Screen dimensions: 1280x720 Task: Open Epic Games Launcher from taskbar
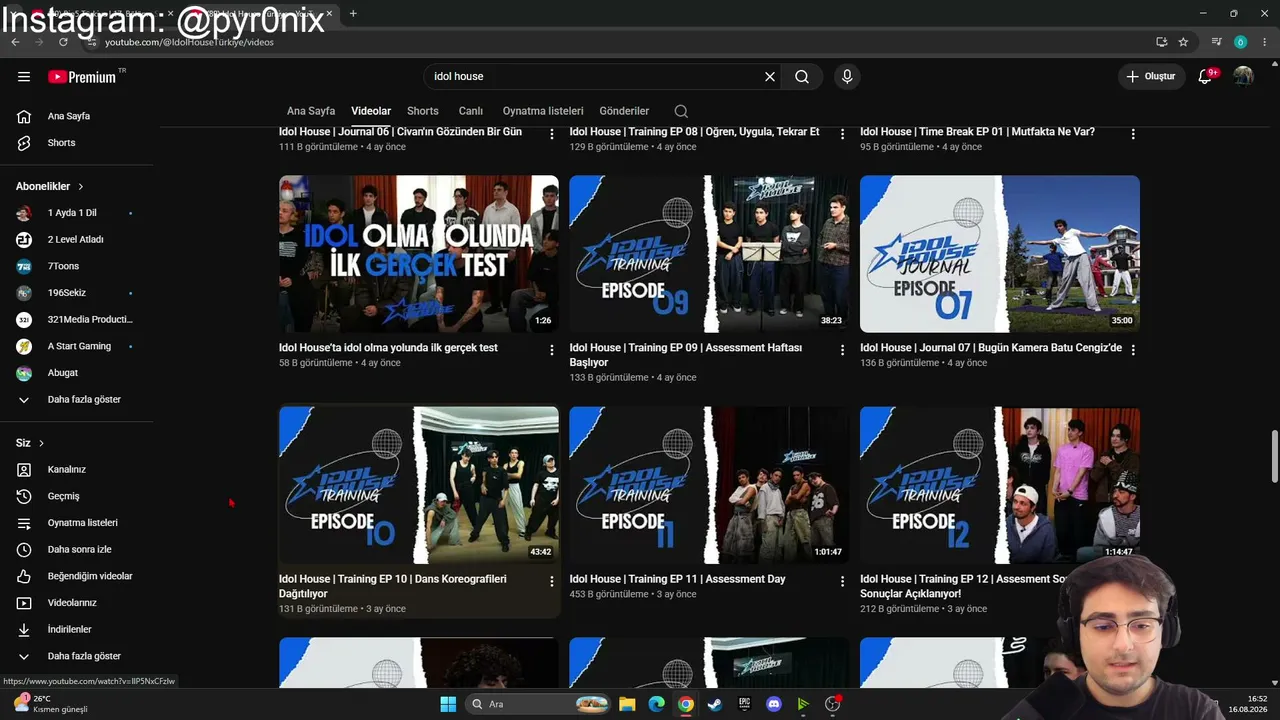pyautogui.click(x=744, y=704)
